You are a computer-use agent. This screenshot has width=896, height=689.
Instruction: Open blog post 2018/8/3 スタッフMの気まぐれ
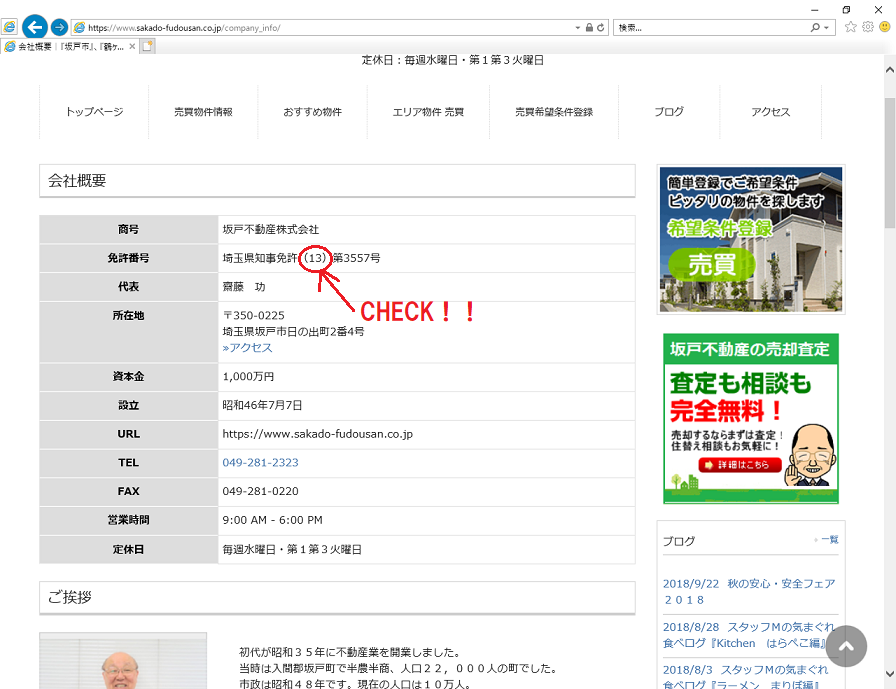click(x=745, y=676)
